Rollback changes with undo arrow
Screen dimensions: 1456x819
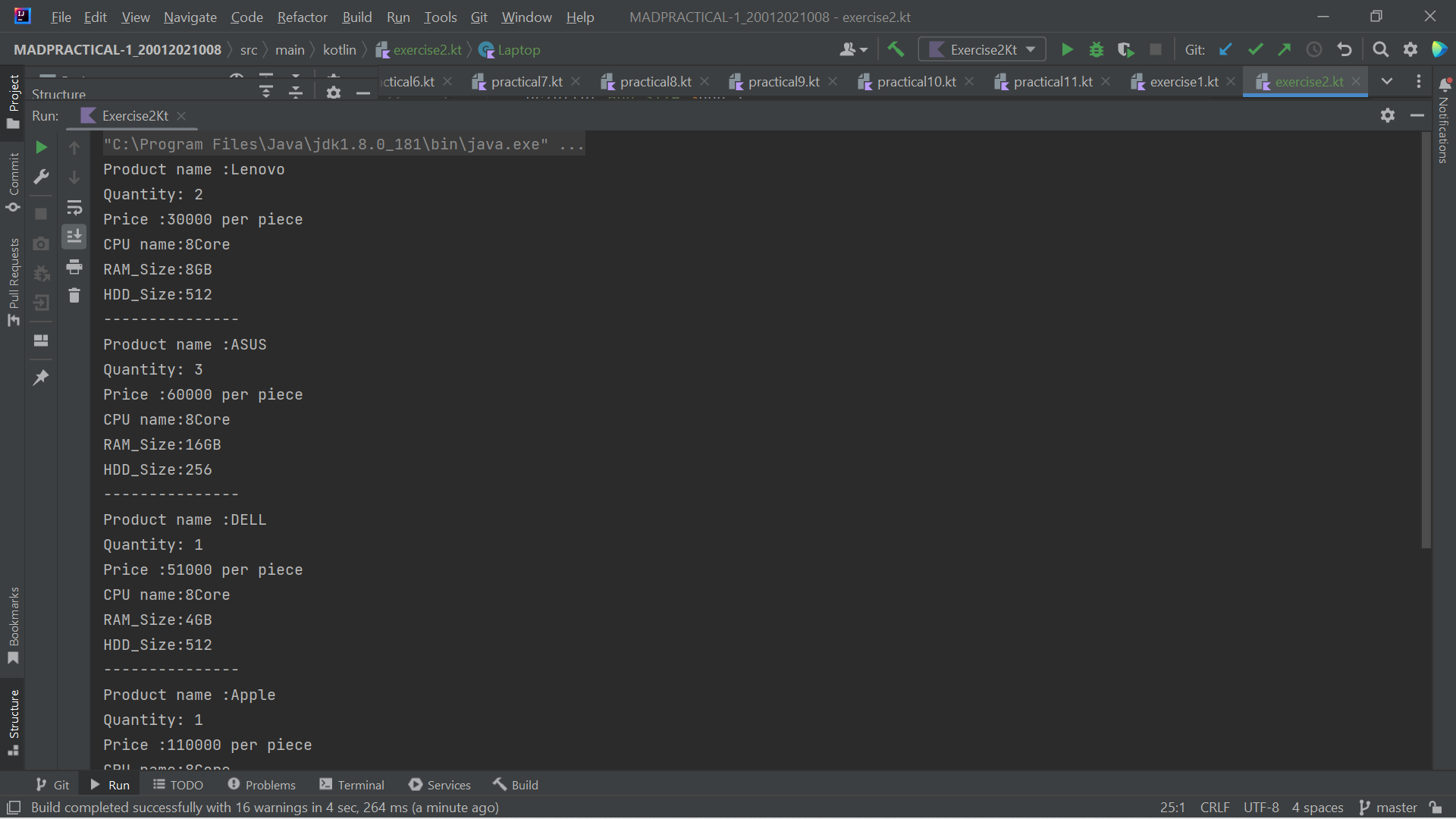(x=1345, y=50)
